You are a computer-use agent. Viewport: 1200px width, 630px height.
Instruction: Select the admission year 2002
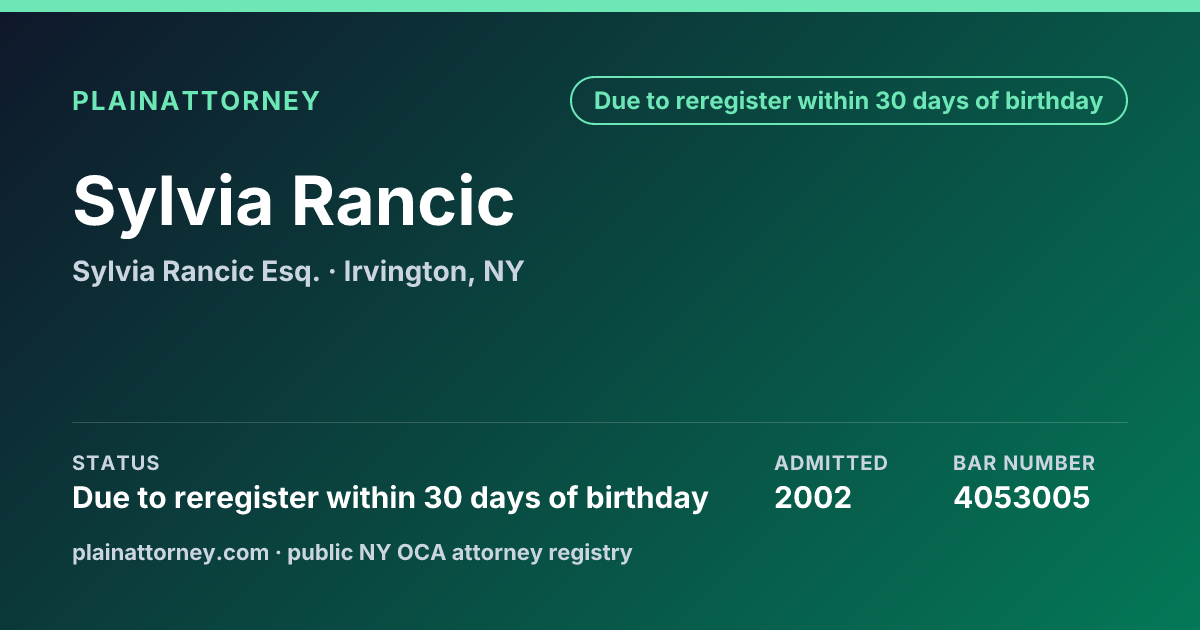[813, 498]
